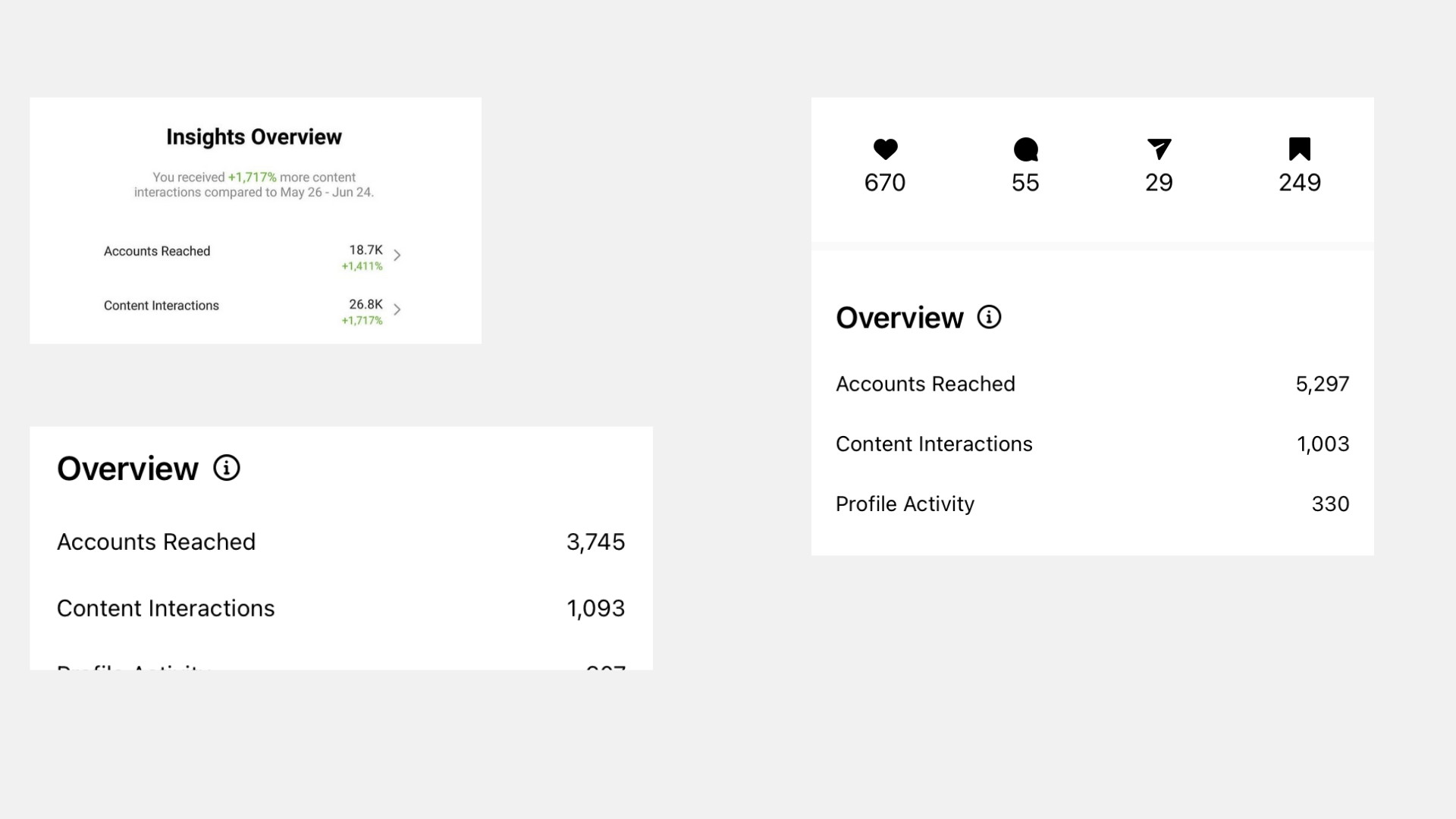Click the 249 saves count
The width and height of the screenshot is (1456, 819).
1300,183
